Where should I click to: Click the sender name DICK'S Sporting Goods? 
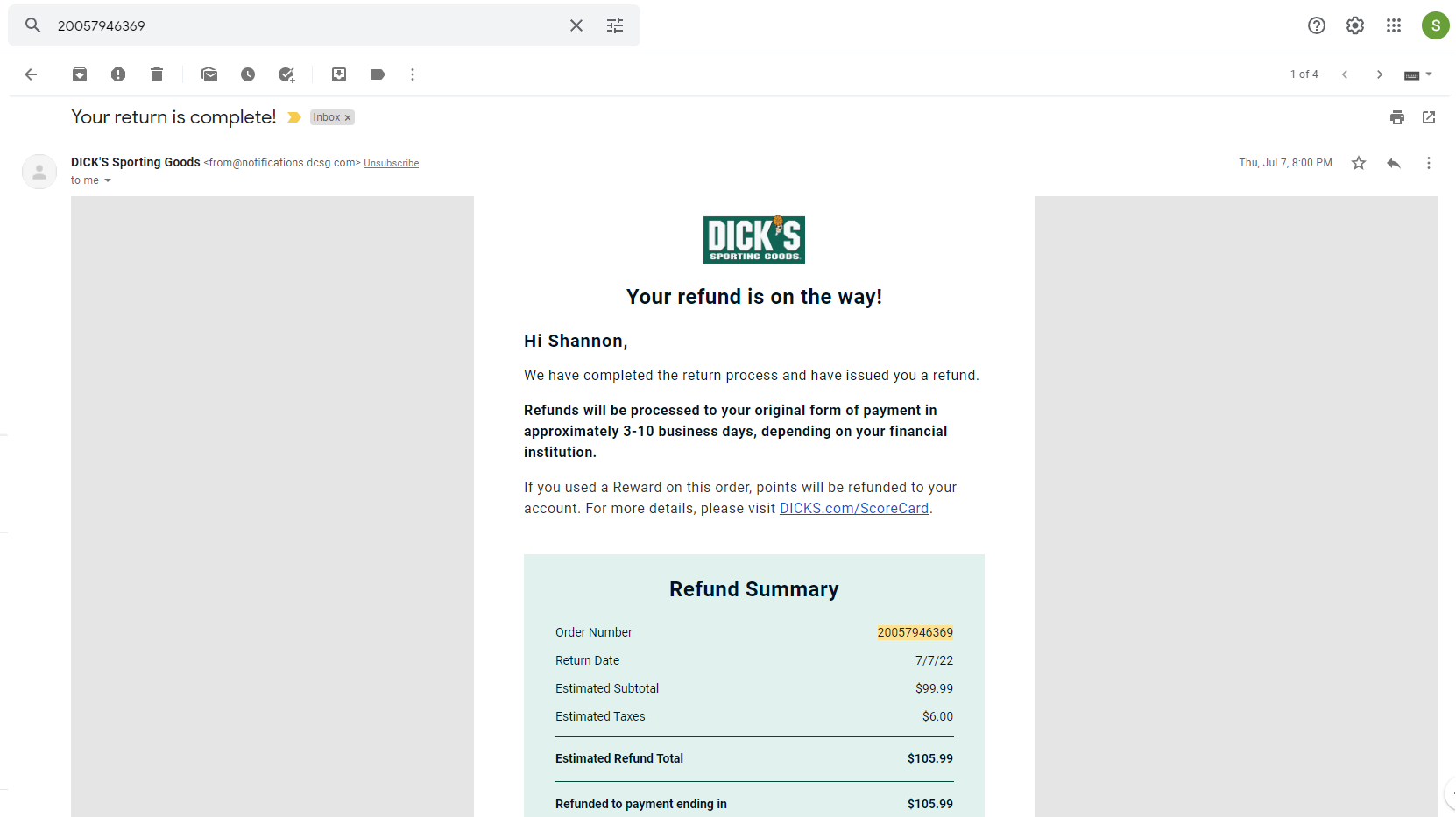[136, 162]
